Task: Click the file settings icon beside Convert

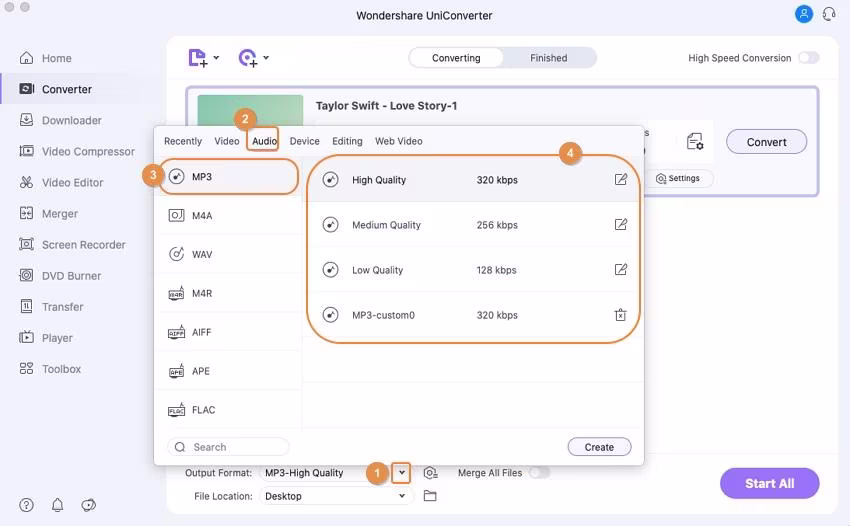Action: pos(695,142)
